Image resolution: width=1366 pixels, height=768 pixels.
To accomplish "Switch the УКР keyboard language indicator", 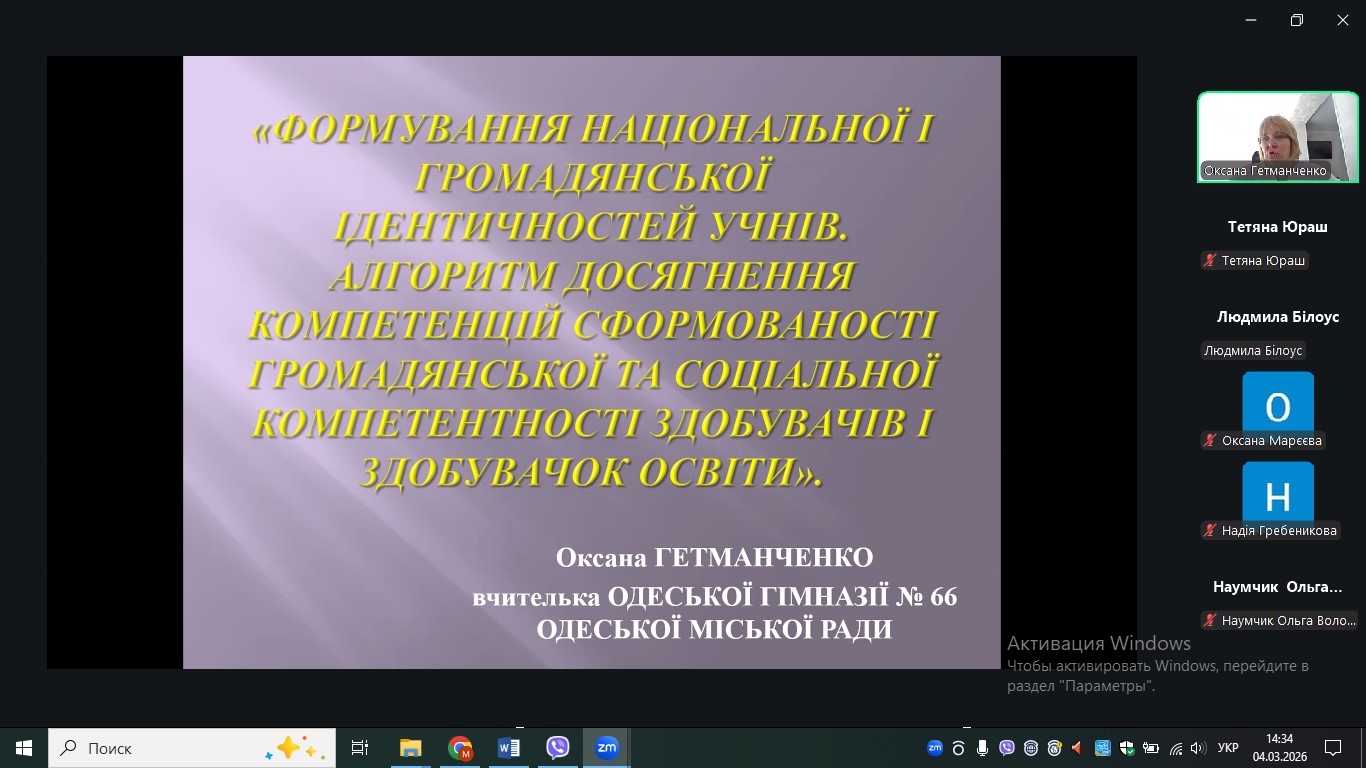I will [1228, 748].
